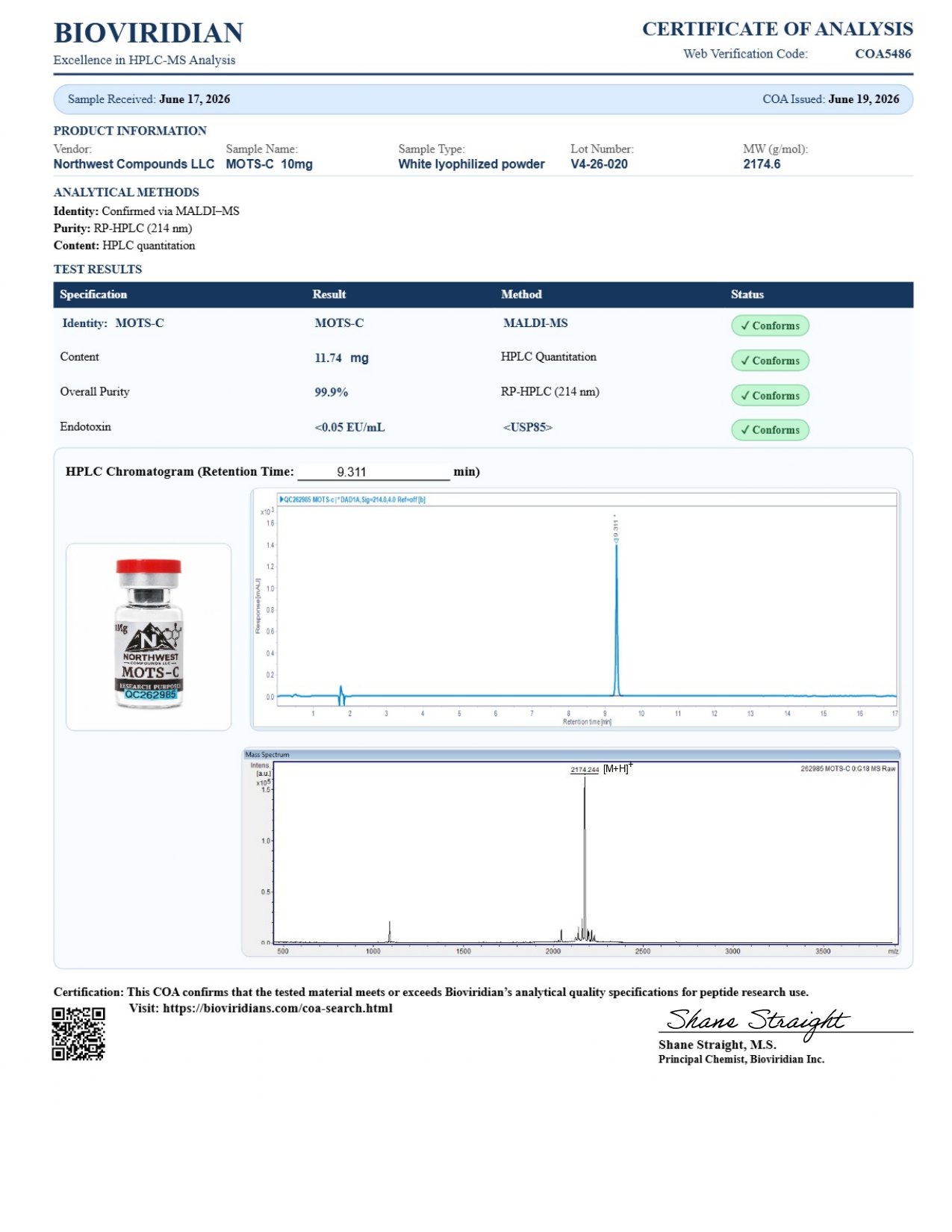The width and height of the screenshot is (952, 1232).
Task: Select endotoxin result <0.05 EU/mL
Action: tap(349, 427)
